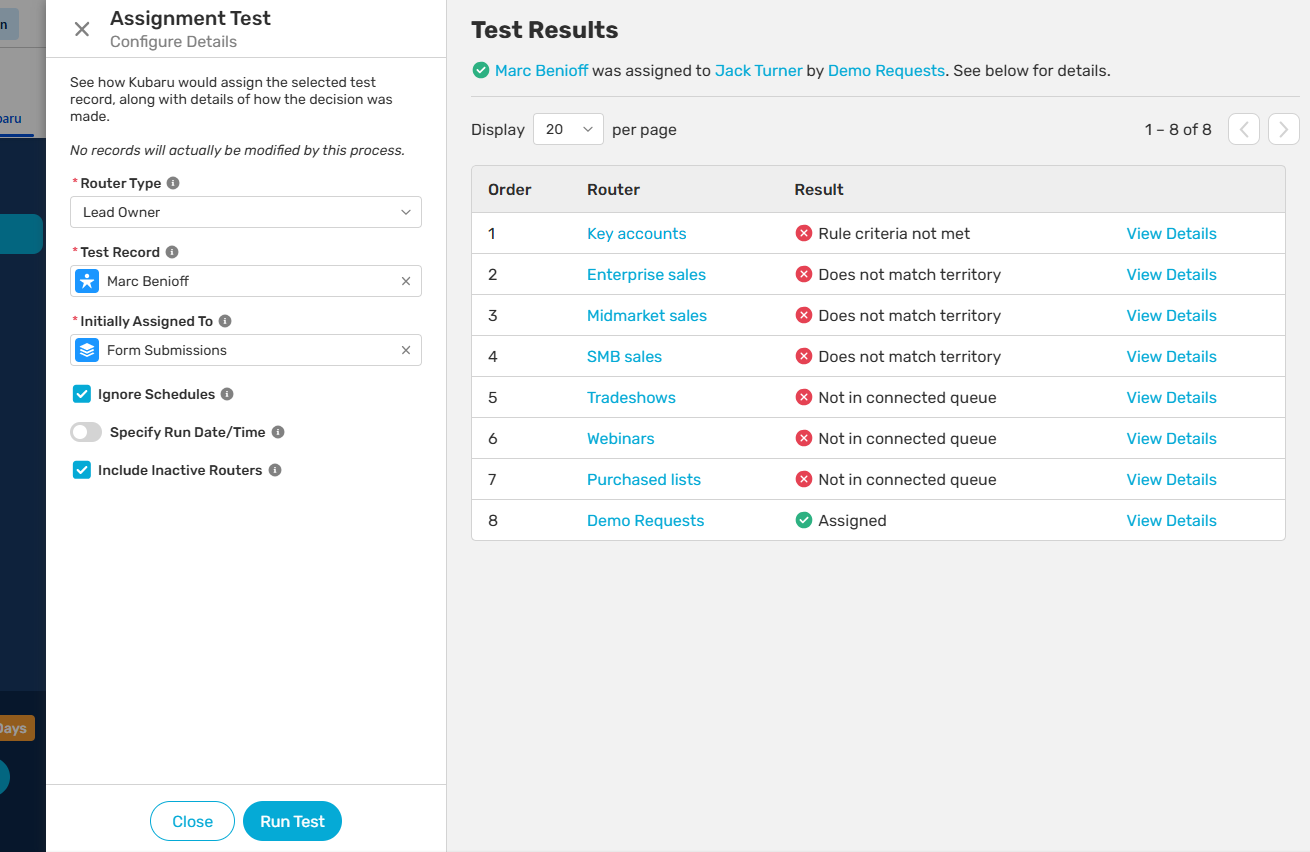Screen dimensions: 1310x852
Task: Remove Form Submissions from Initially Assigned To
Action: (406, 351)
